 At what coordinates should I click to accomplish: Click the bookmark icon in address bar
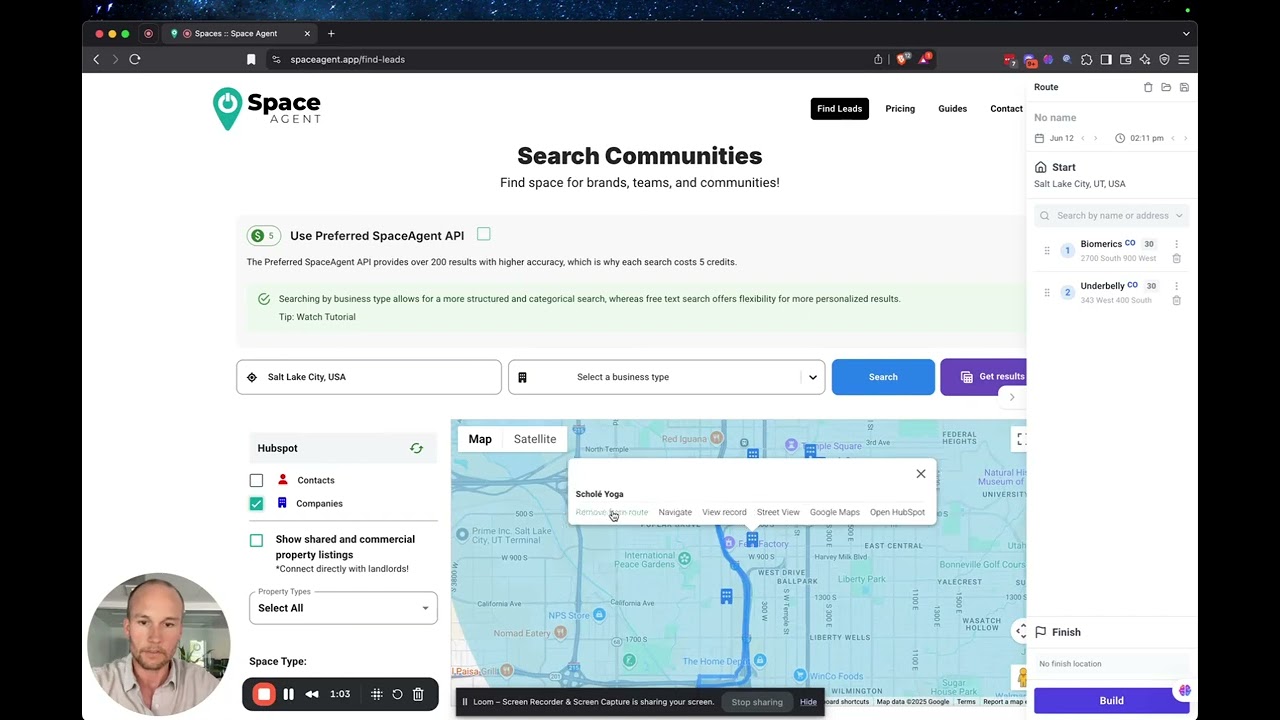[251, 59]
